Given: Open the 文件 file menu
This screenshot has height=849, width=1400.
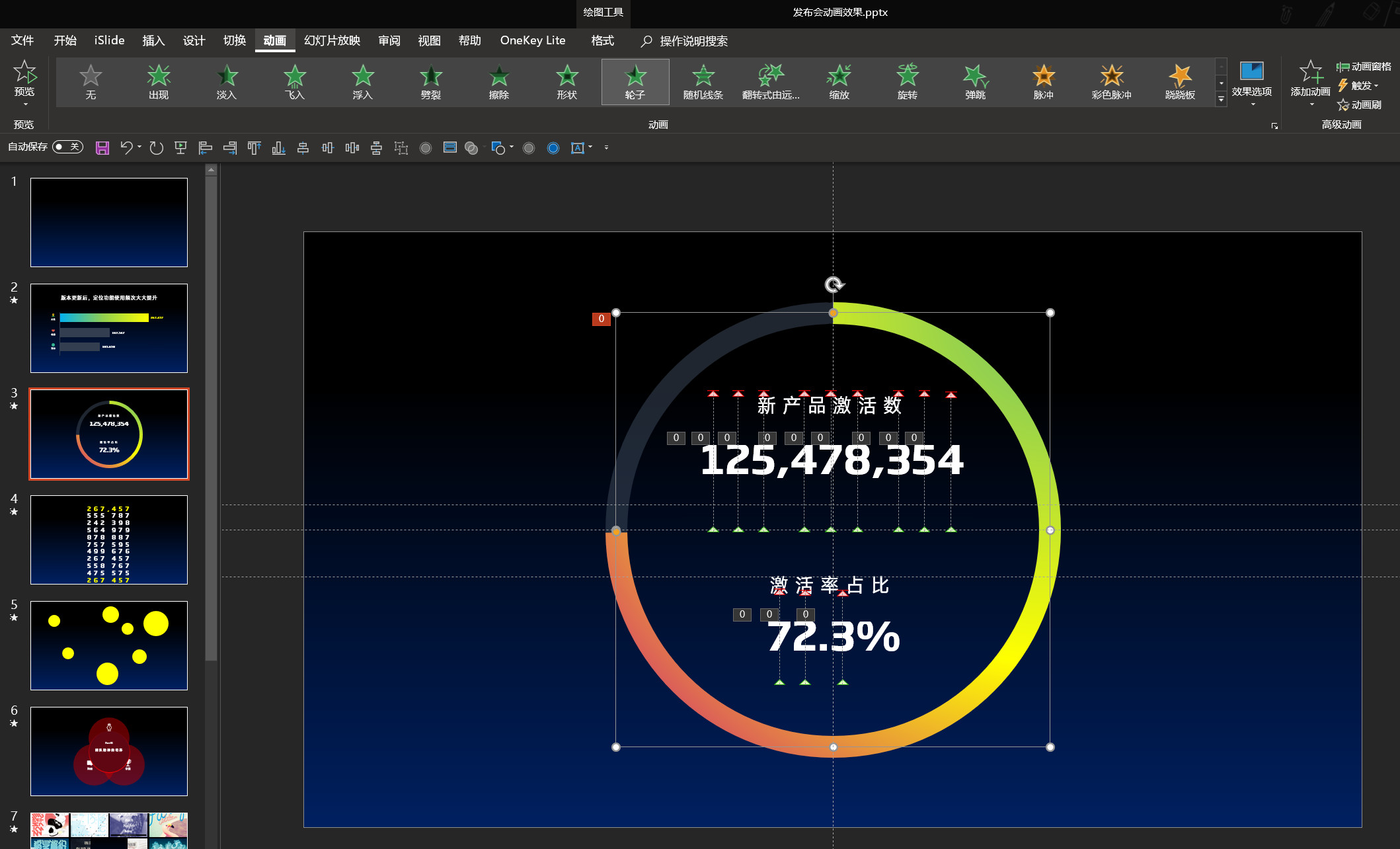Looking at the screenshot, I should click(x=22, y=40).
